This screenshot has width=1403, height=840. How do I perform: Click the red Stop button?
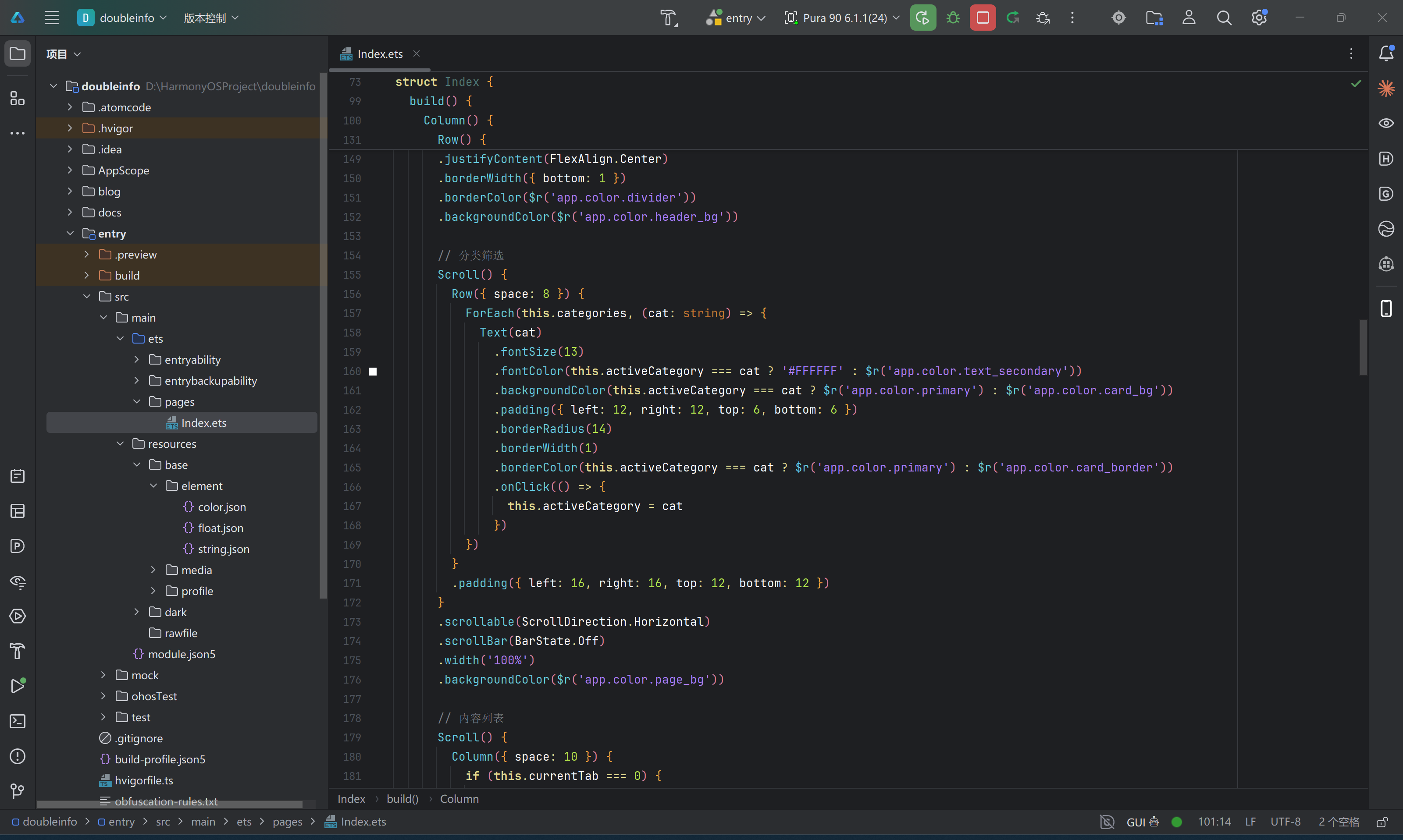pos(983,18)
